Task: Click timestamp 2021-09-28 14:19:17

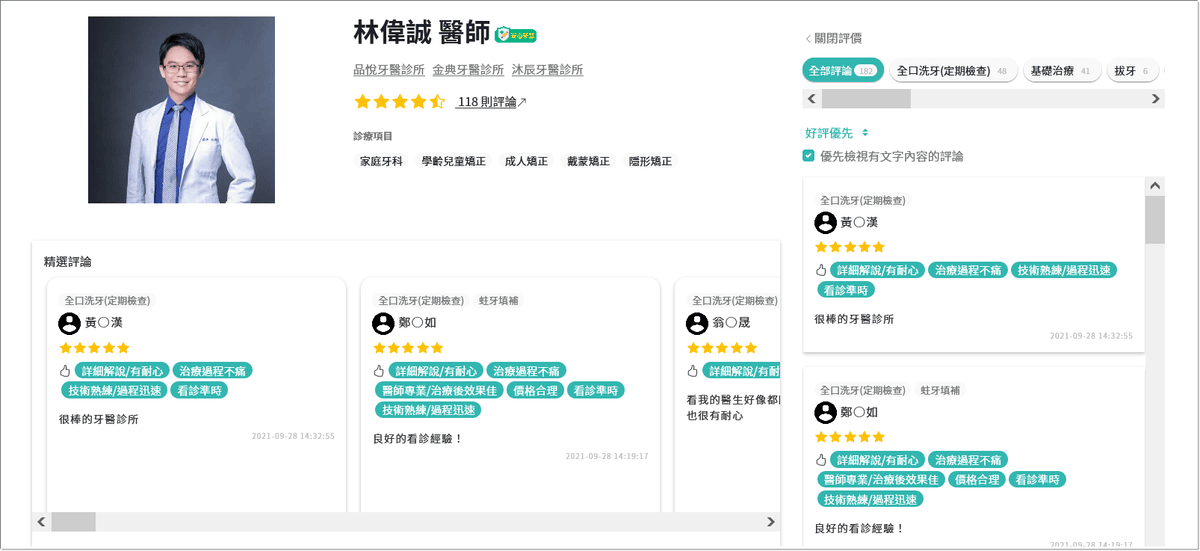Action: click(607, 456)
